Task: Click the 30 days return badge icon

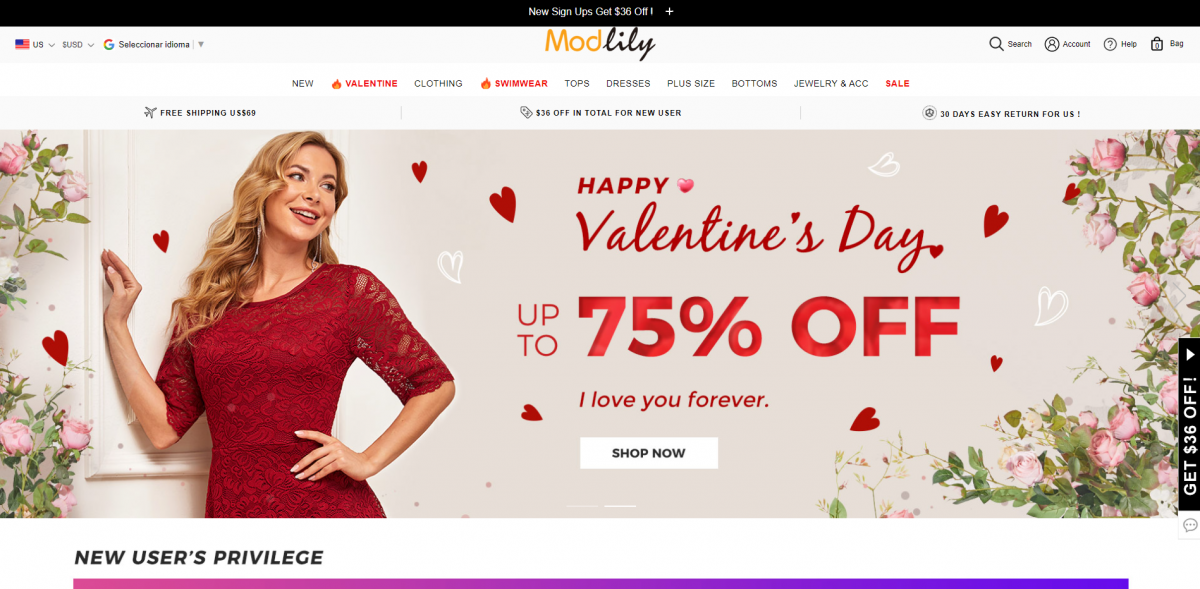Action: (929, 113)
